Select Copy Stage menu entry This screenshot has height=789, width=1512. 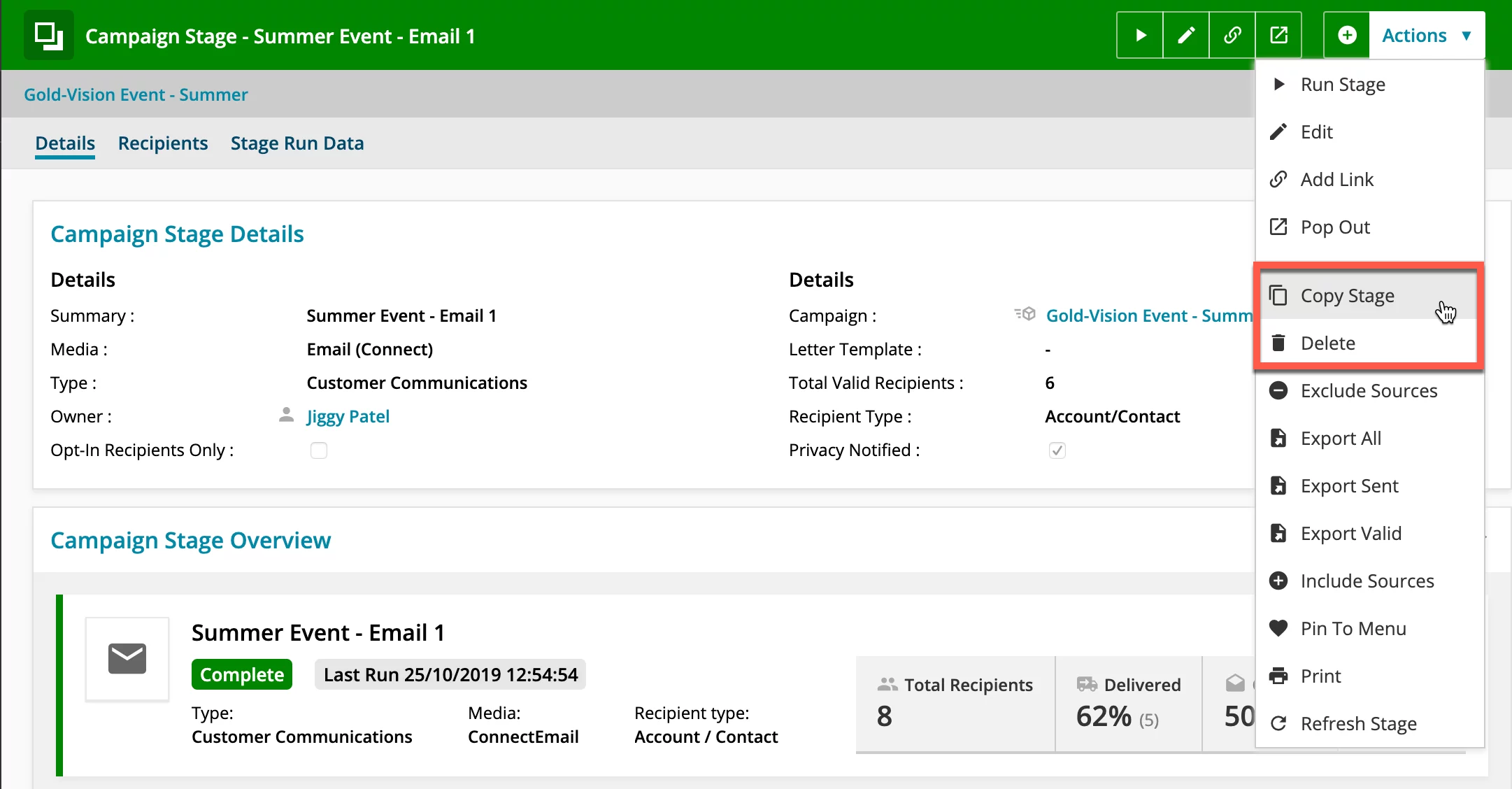point(1369,296)
